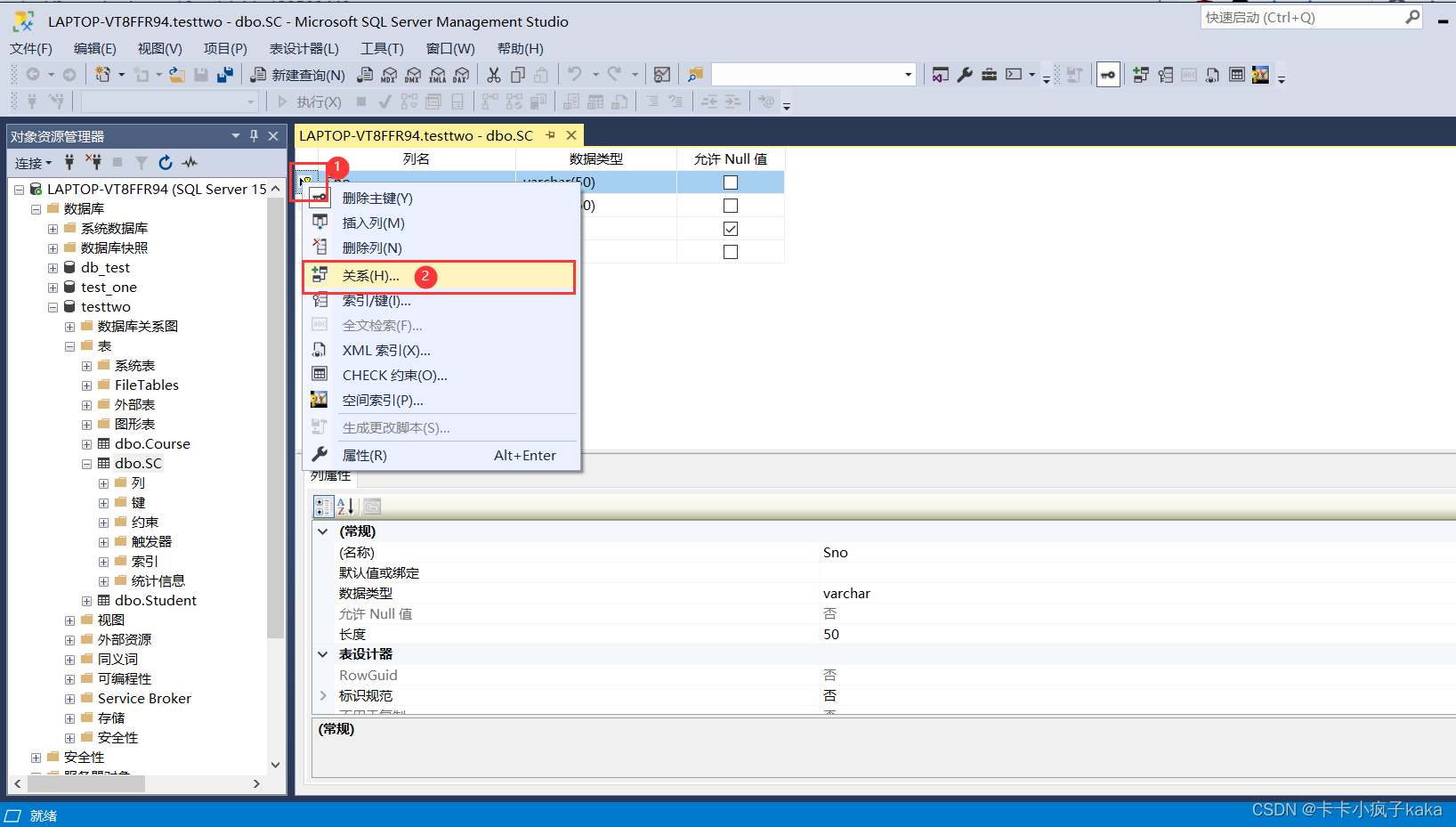This screenshot has height=827, width=1456.
Task: Click Object Explorer vertical scrollbar down arrow
Action: click(276, 765)
